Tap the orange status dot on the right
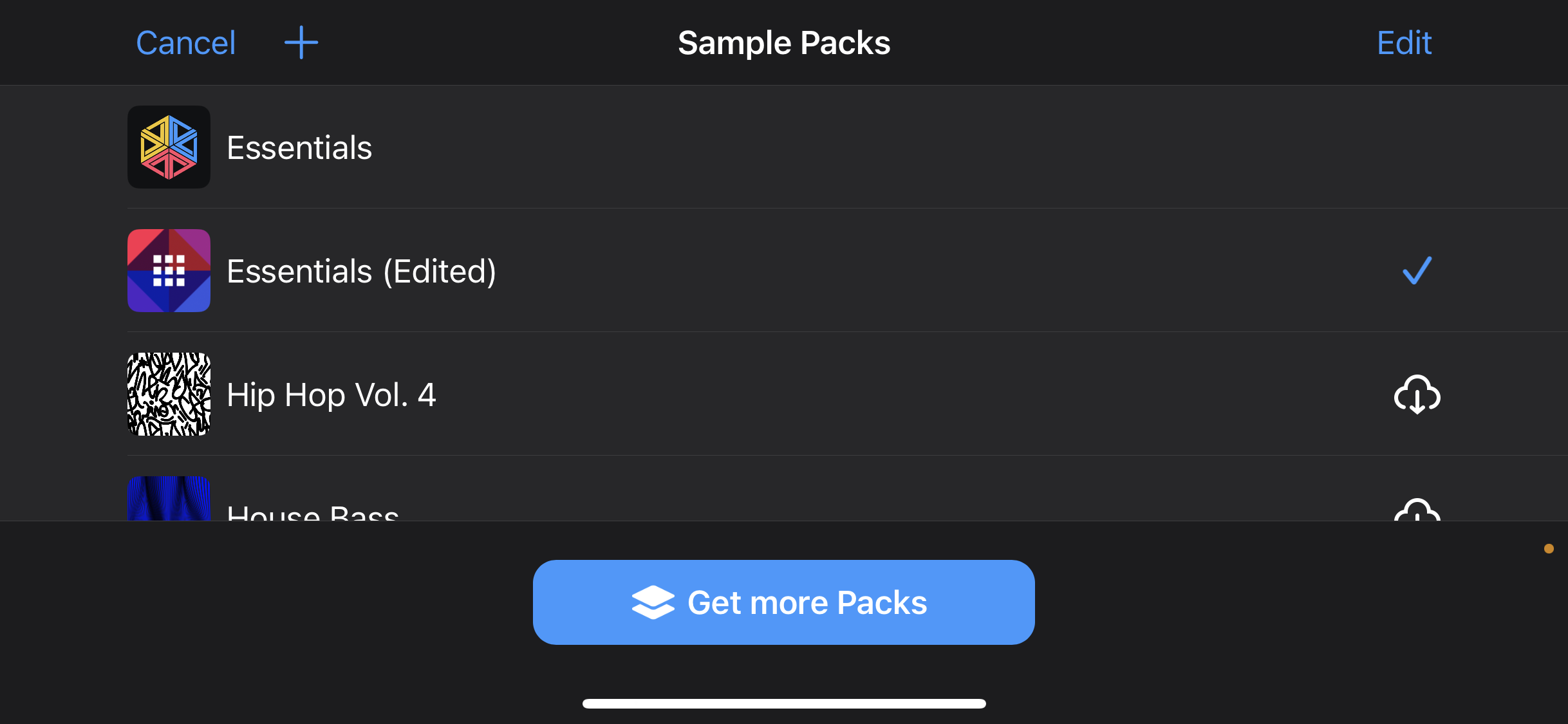Screen dimensions: 1568x724 point(1547,548)
